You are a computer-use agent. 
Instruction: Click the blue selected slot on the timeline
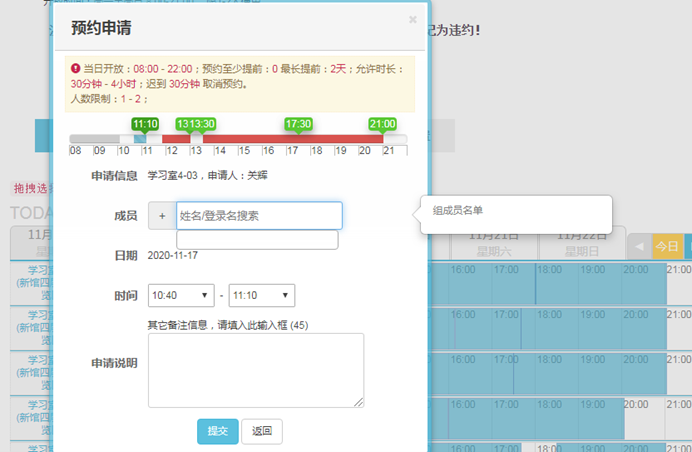click(x=140, y=139)
